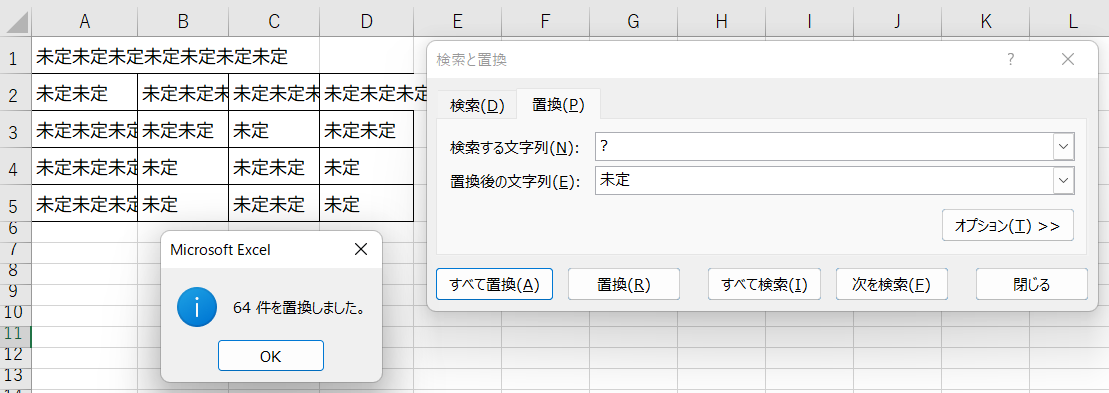
Task: Select cell C5 containing 未定未定
Action: (274, 204)
